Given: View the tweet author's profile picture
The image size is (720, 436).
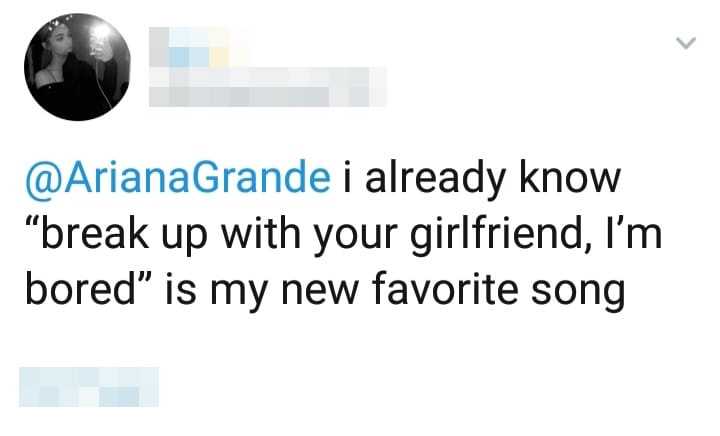Looking at the screenshot, I should pyautogui.click(x=76, y=69).
